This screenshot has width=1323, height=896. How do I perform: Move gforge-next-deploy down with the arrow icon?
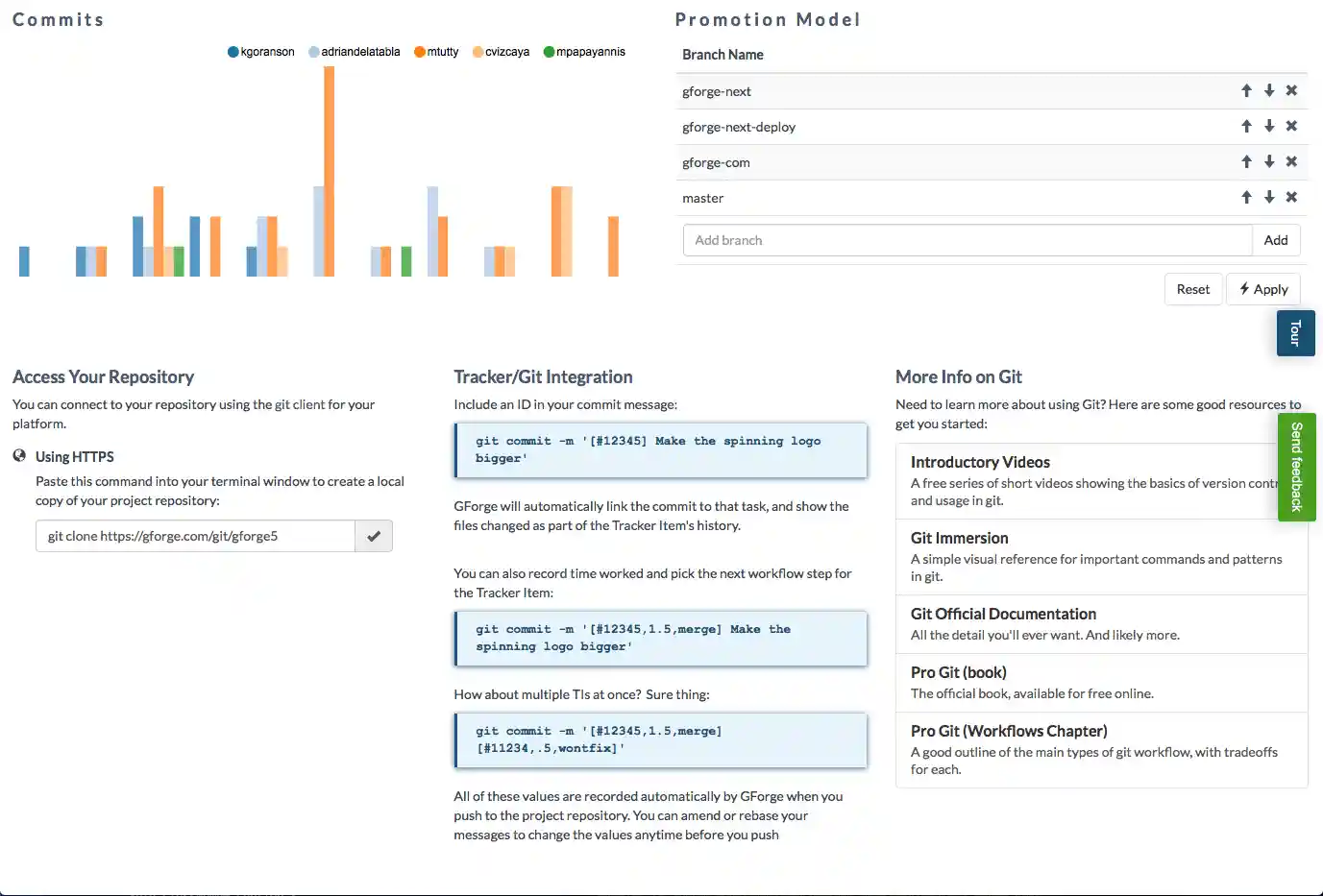point(1269,126)
